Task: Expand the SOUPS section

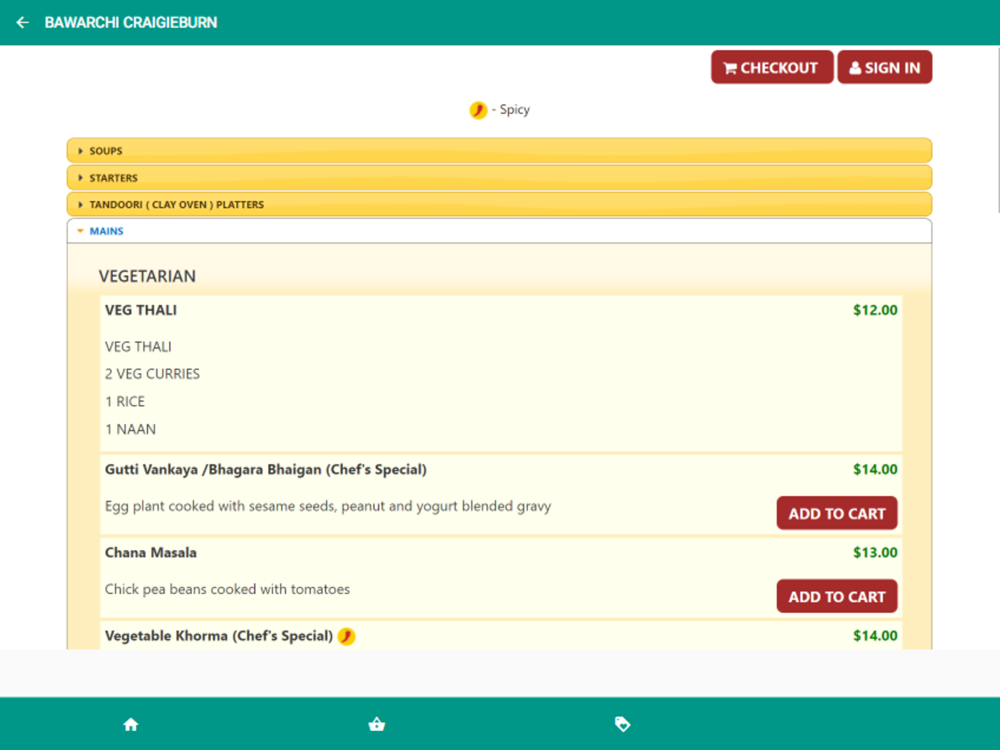Action: coord(499,151)
